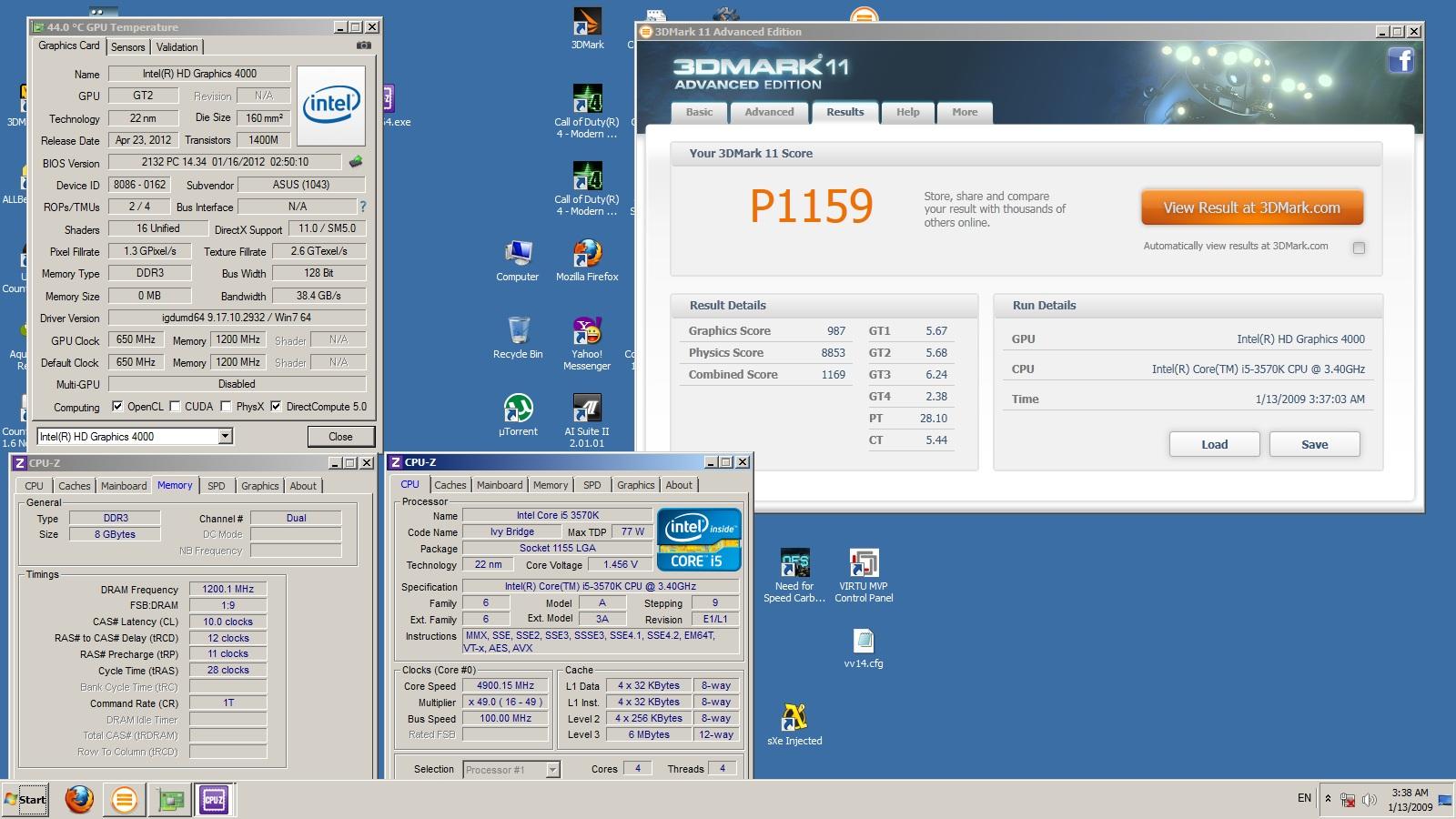The width and height of the screenshot is (1456, 819).
Task: Open the Basic tab in 3DMark 11
Action: coord(699,112)
